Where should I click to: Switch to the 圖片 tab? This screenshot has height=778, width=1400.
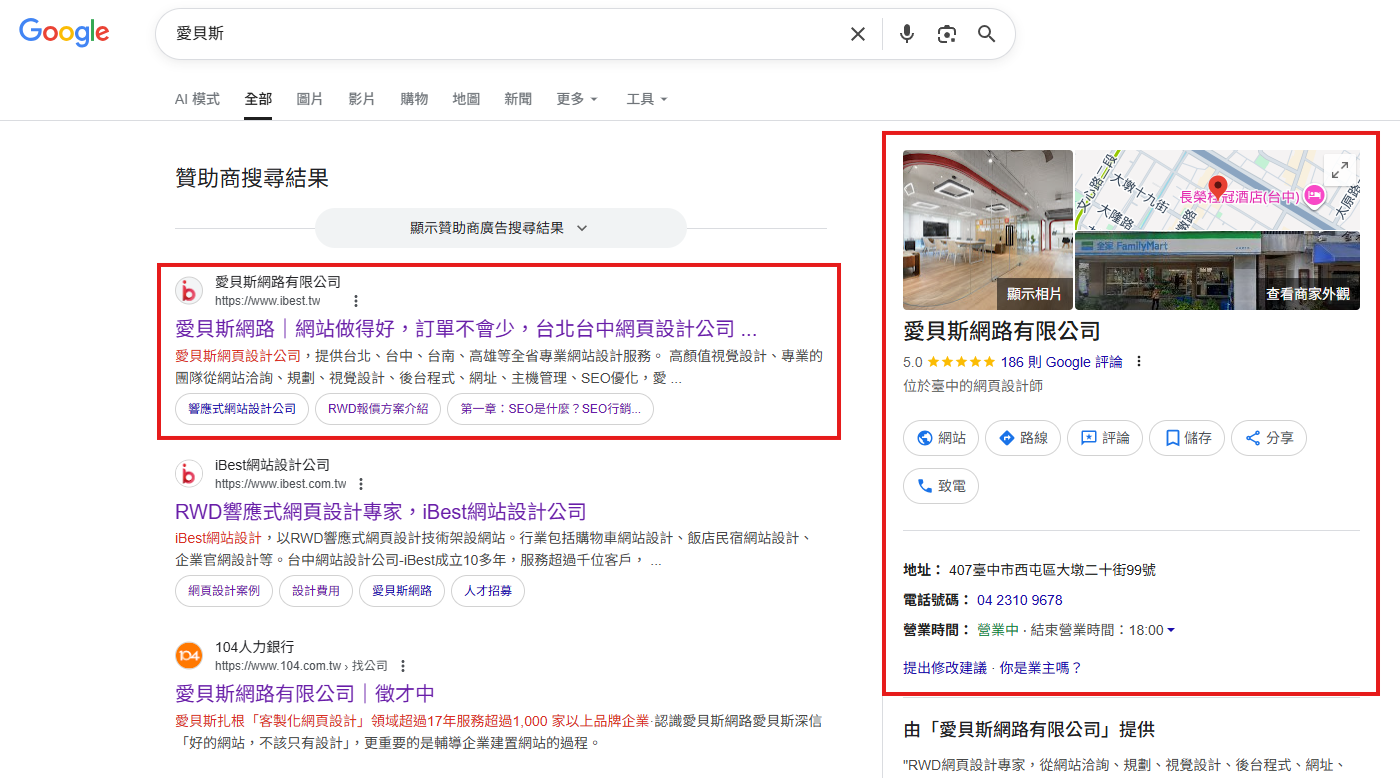point(310,99)
